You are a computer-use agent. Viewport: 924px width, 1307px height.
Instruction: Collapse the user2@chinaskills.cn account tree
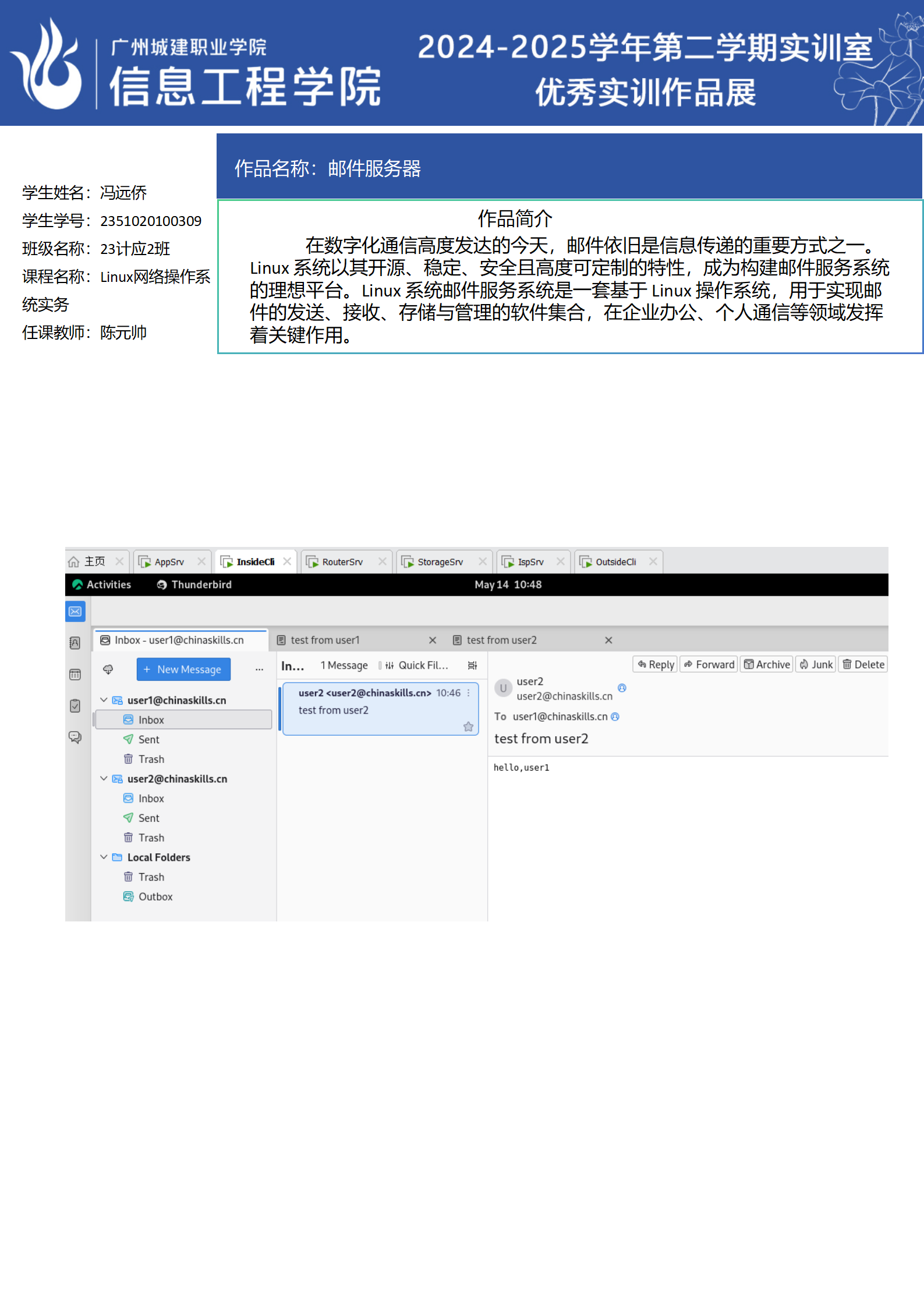click(x=104, y=779)
